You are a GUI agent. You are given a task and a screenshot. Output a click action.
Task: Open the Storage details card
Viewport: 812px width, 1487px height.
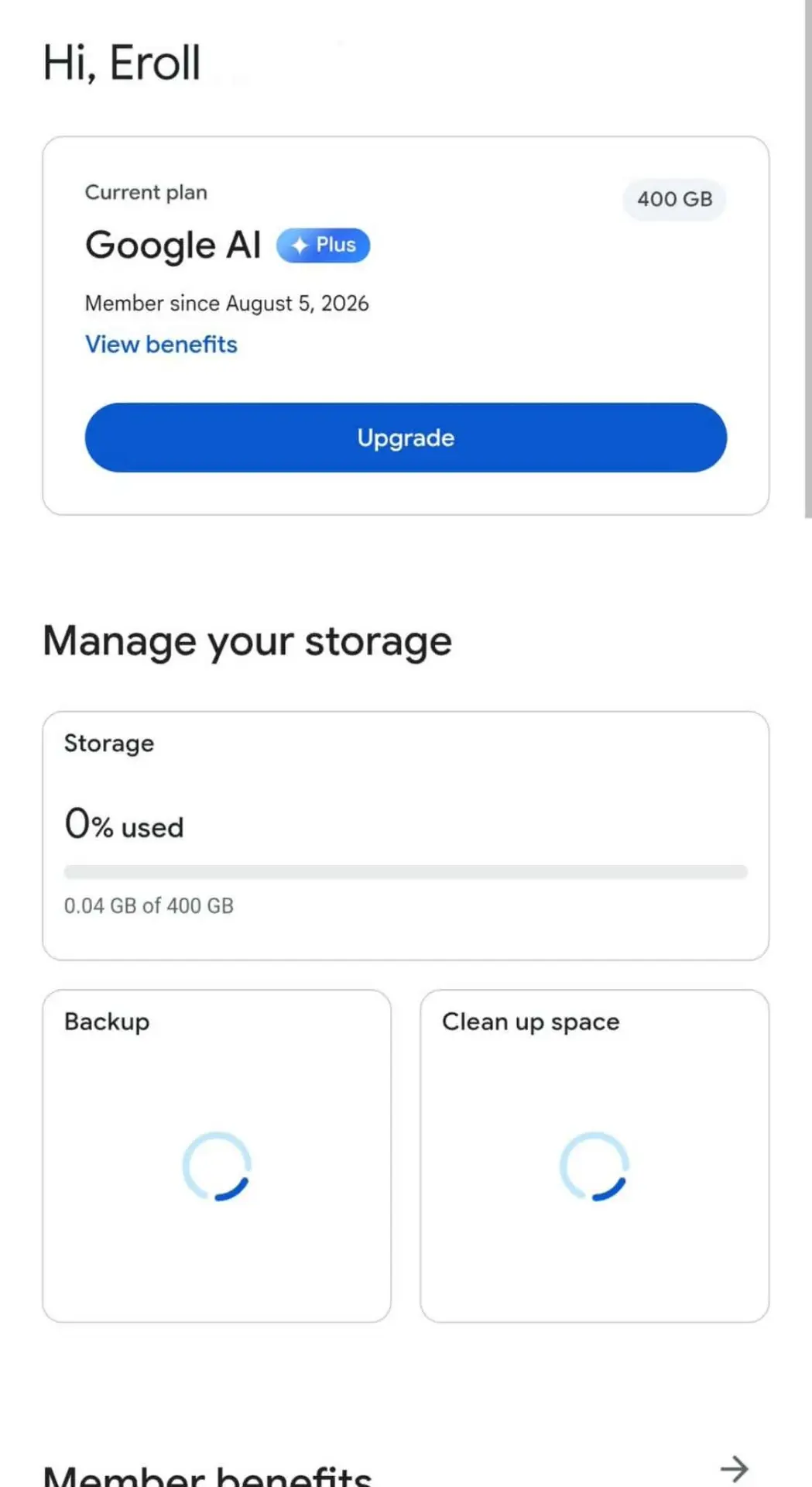pos(406,836)
